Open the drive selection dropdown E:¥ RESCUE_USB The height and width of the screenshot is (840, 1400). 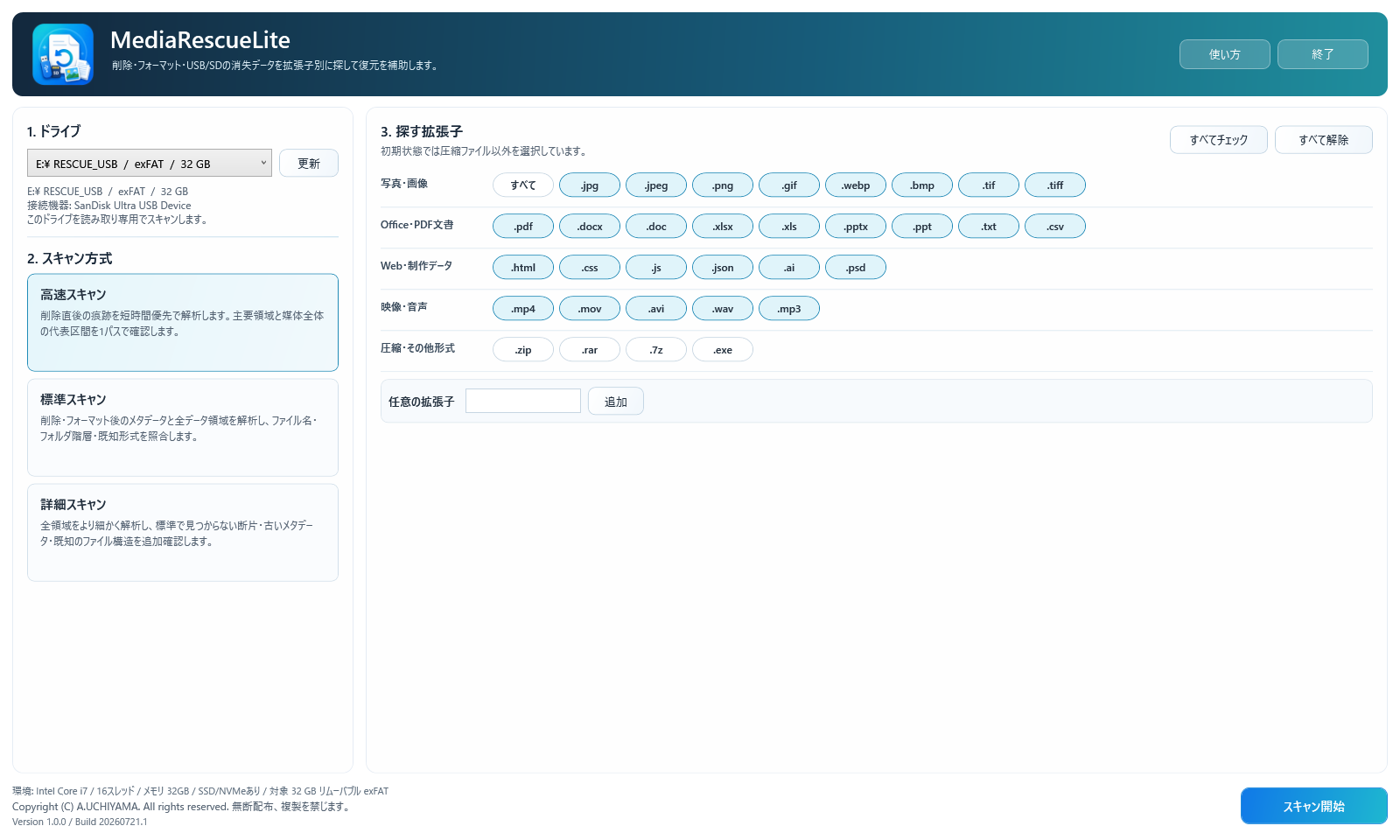tap(150, 164)
